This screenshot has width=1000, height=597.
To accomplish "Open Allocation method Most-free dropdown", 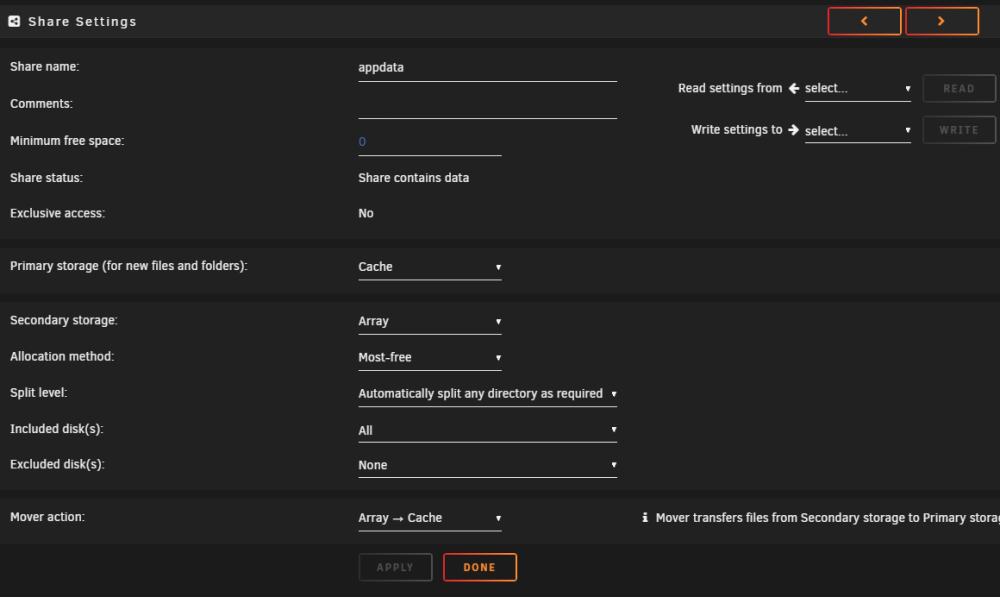I will [430, 357].
